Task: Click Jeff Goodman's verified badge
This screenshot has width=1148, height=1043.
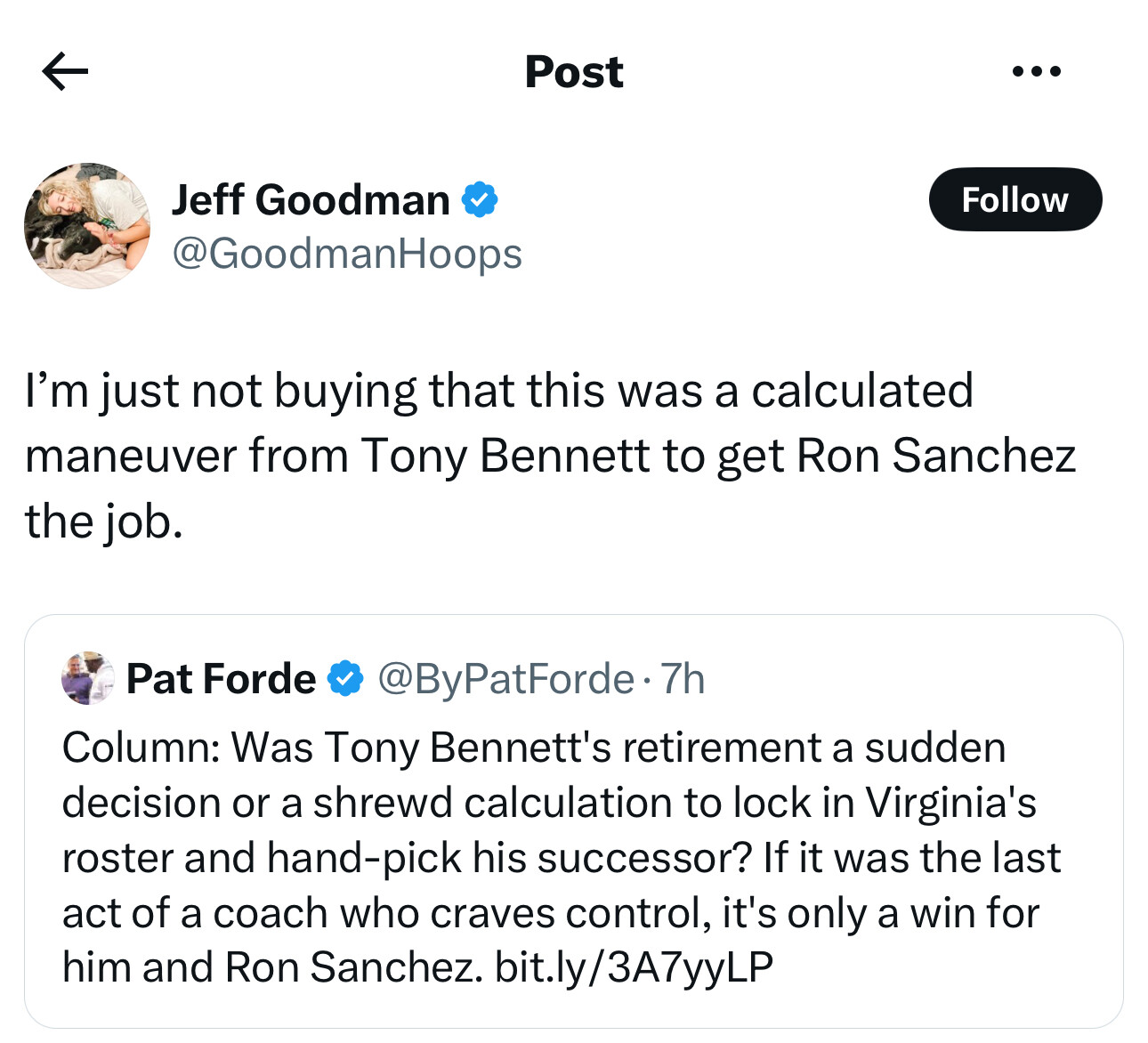Action: tap(480, 199)
